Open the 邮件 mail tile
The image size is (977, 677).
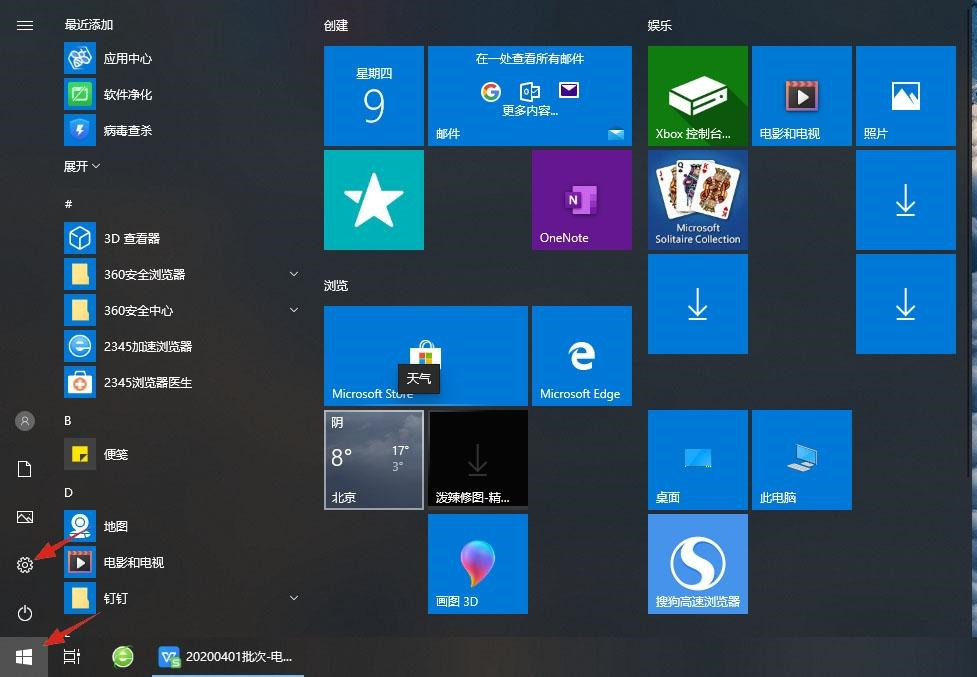tap(529, 96)
